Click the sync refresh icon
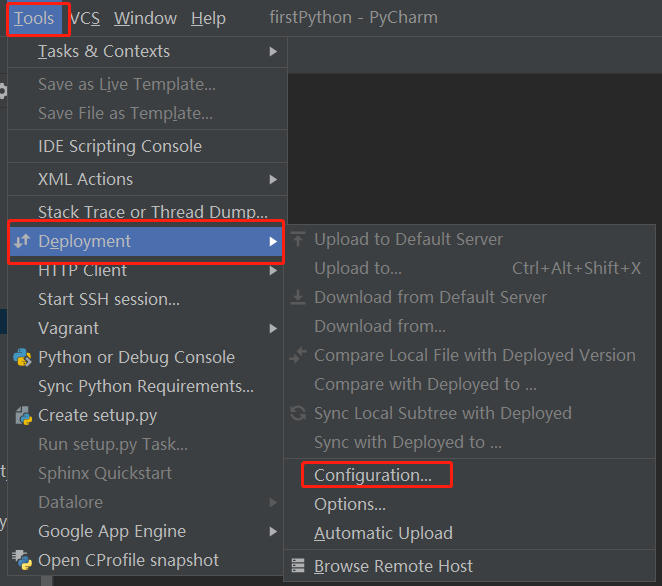This screenshot has width=662, height=586. 298,413
